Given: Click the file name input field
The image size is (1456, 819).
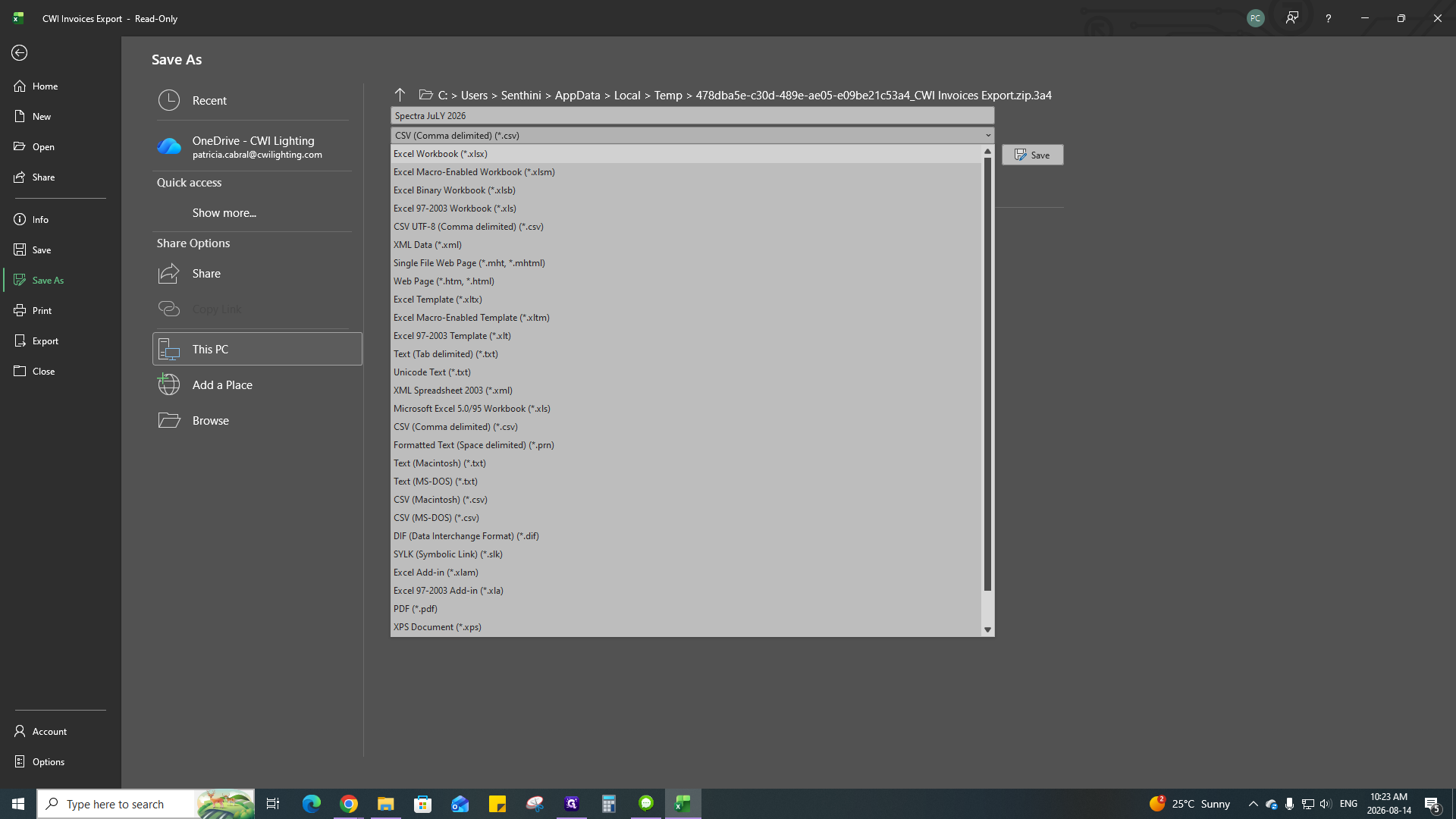Looking at the screenshot, I should click(692, 115).
